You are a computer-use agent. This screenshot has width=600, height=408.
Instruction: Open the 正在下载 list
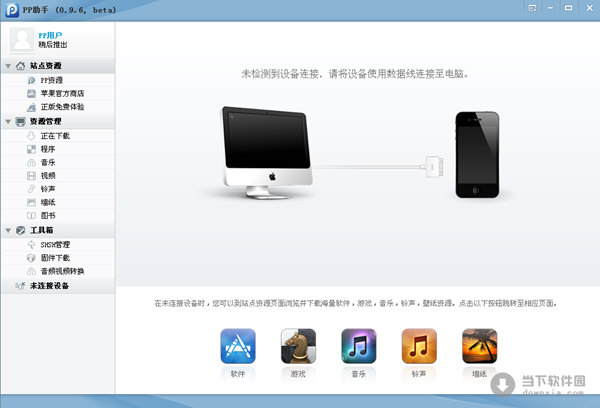(57, 136)
